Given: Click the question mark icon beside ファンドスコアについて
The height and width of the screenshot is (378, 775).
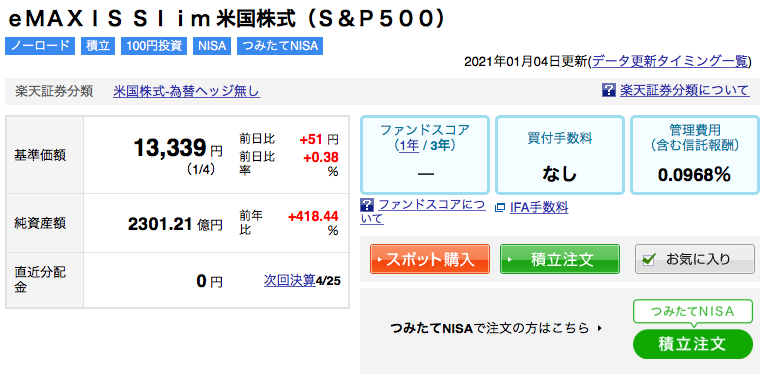Looking at the screenshot, I should [367, 204].
